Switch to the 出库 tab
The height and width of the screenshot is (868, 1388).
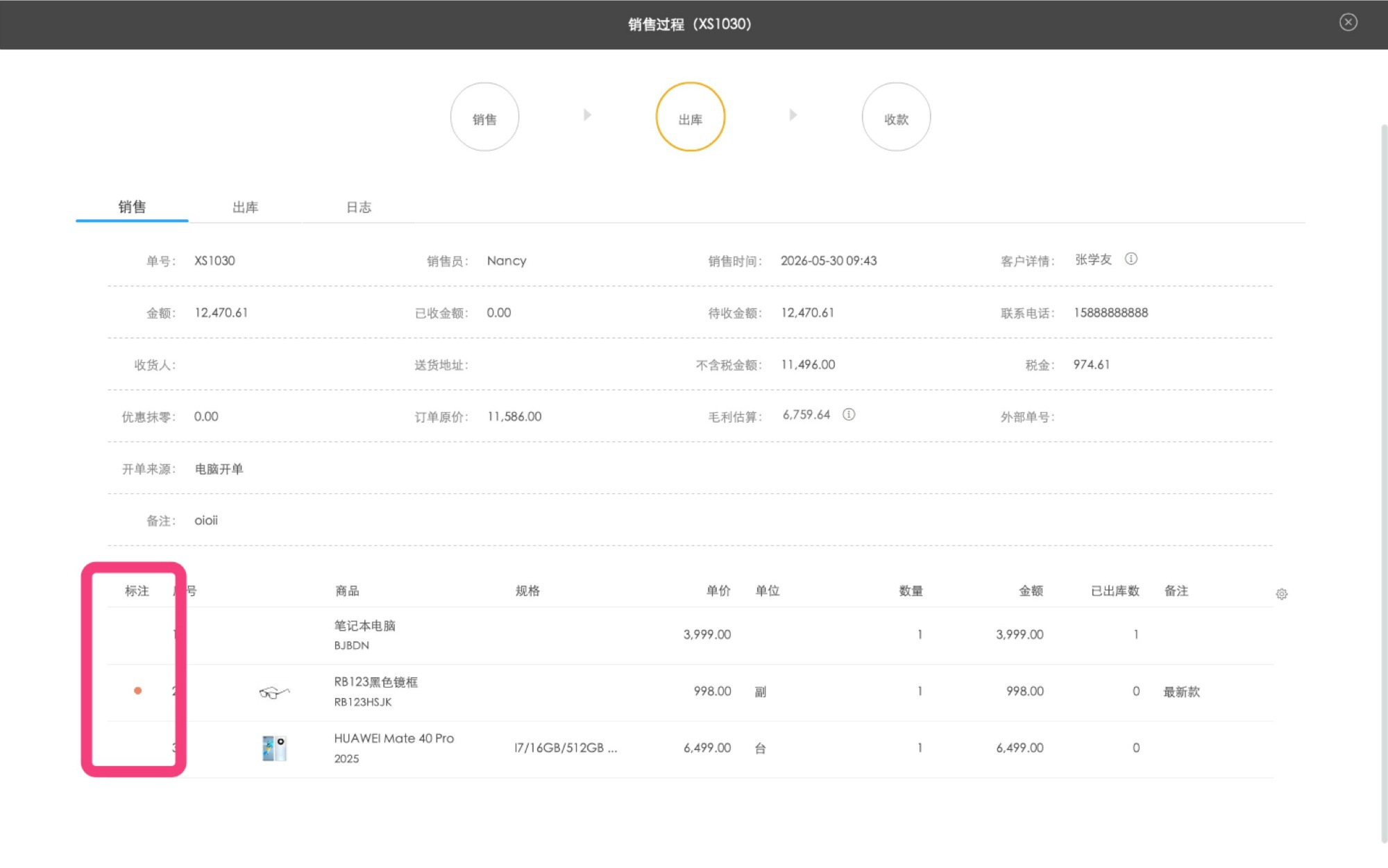[x=245, y=207]
